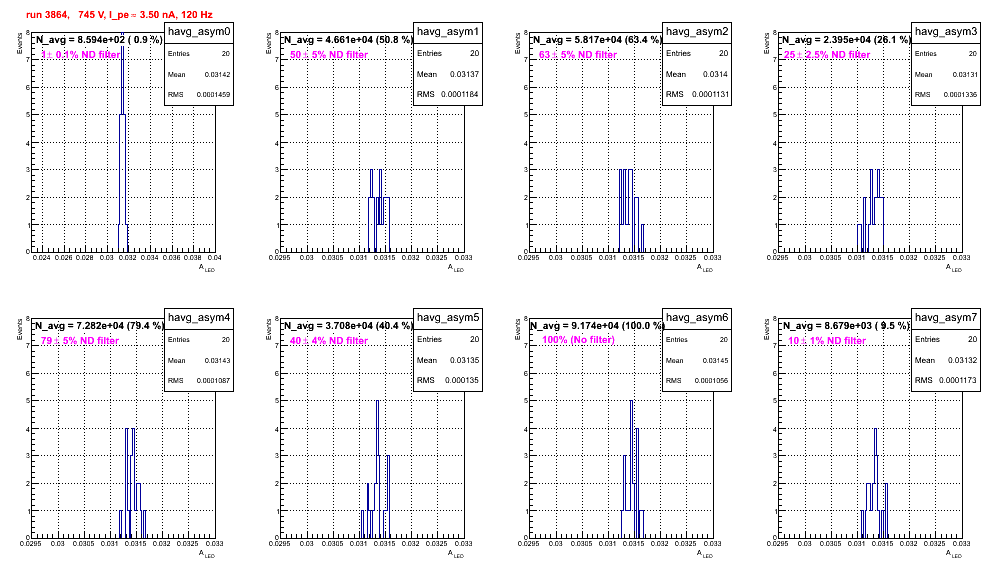Click Mean 0.03131 in havg_asym3 stats
Image resolution: width=996 pixels, height=572 pixels.
946,74
